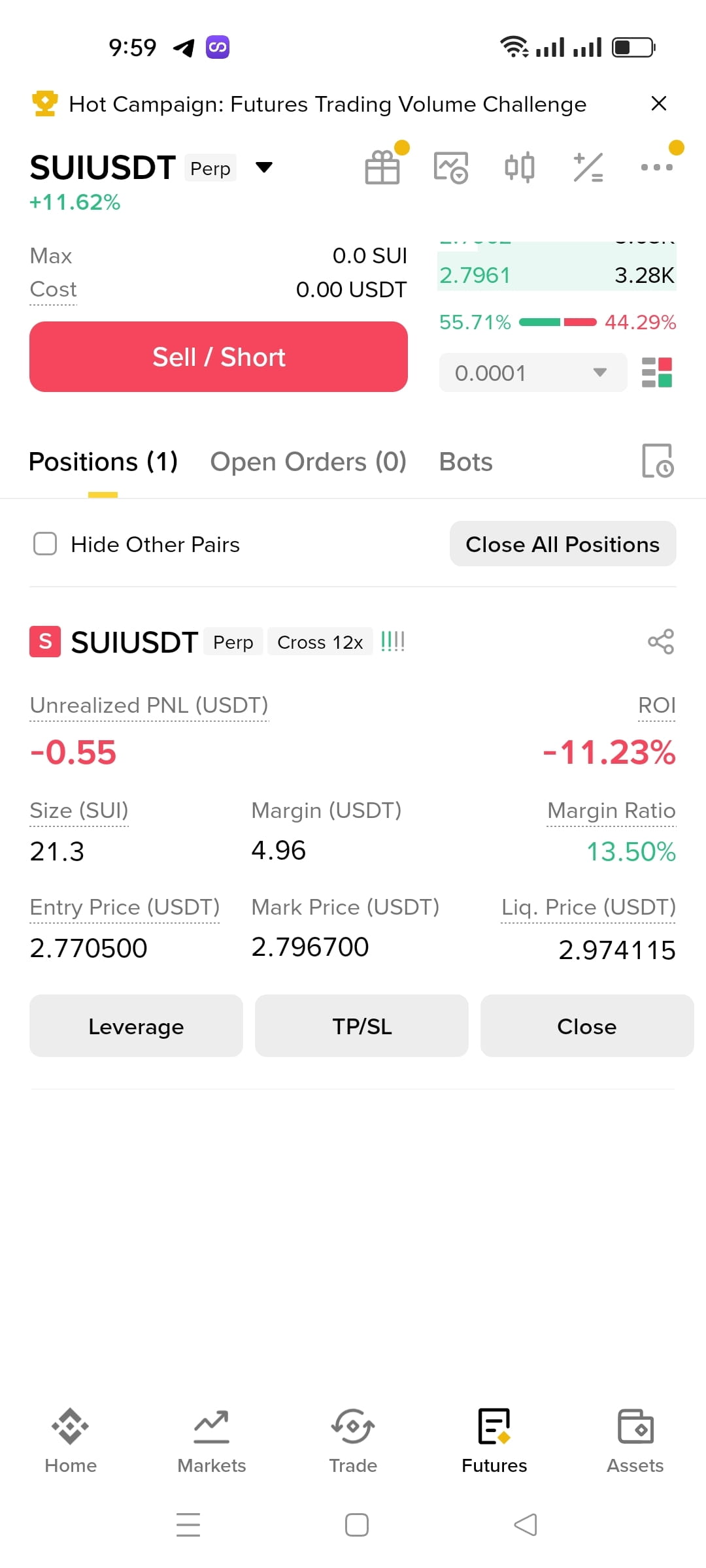Switch to the Open Orders tab
Image resolution: width=706 pixels, height=1568 pixels.
point(308,462)
